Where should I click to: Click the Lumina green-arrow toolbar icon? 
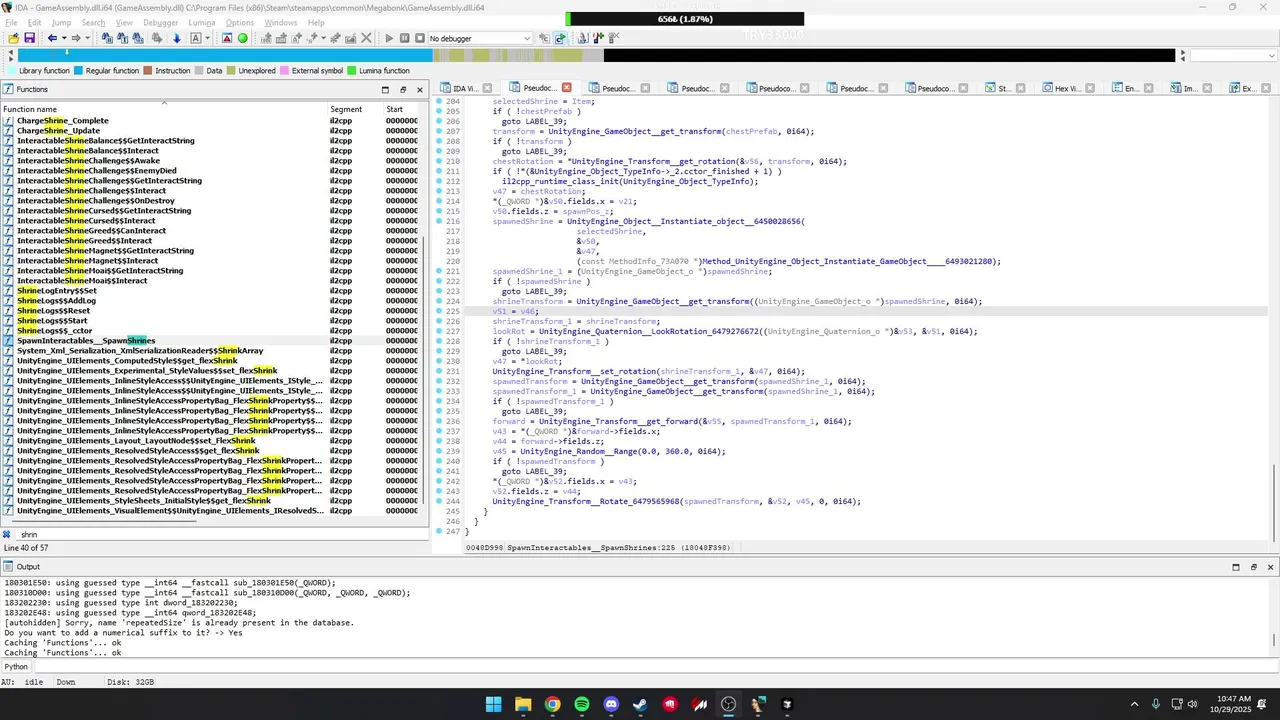pos(560,38)
